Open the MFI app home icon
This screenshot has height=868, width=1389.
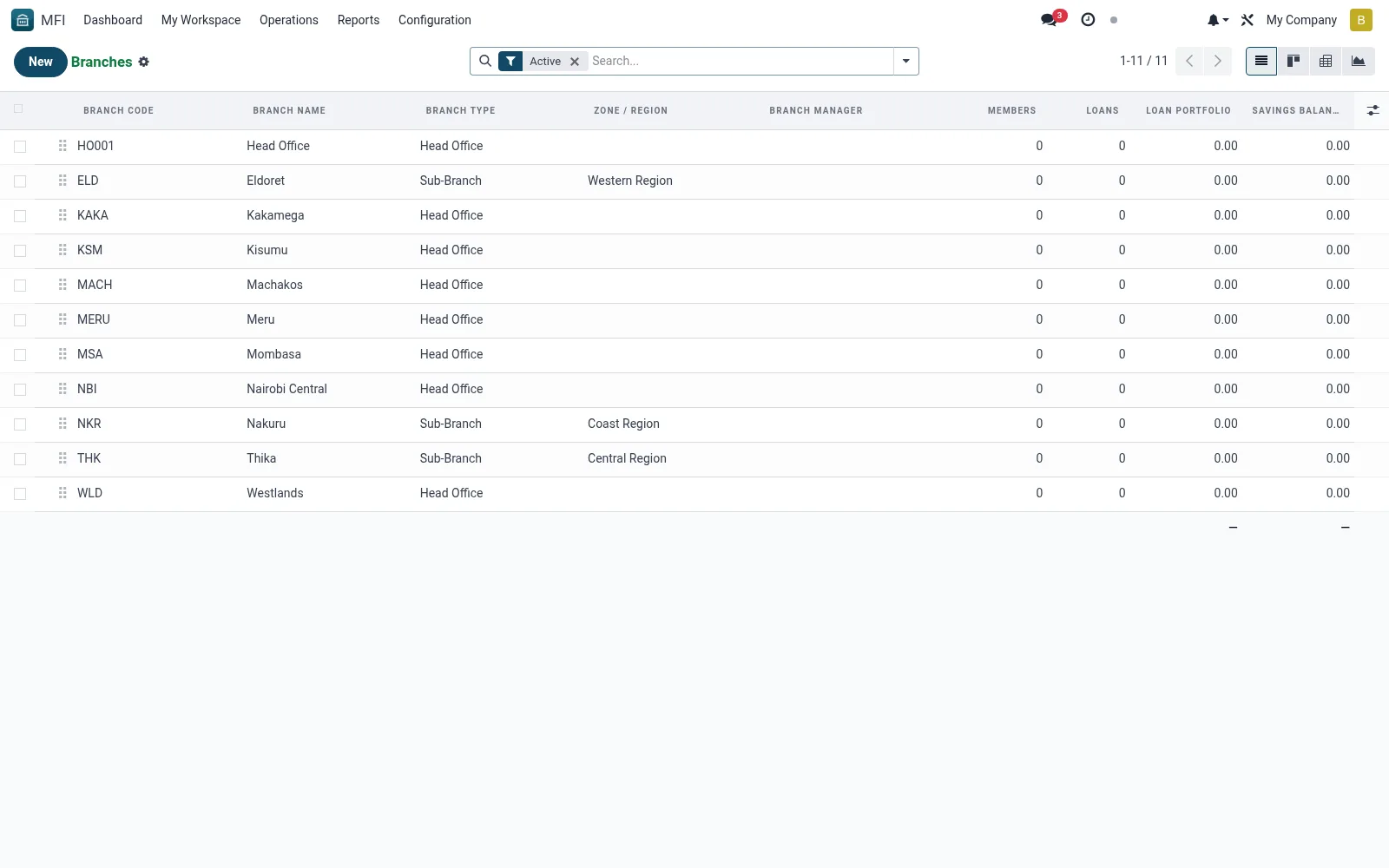pos(23,20)
